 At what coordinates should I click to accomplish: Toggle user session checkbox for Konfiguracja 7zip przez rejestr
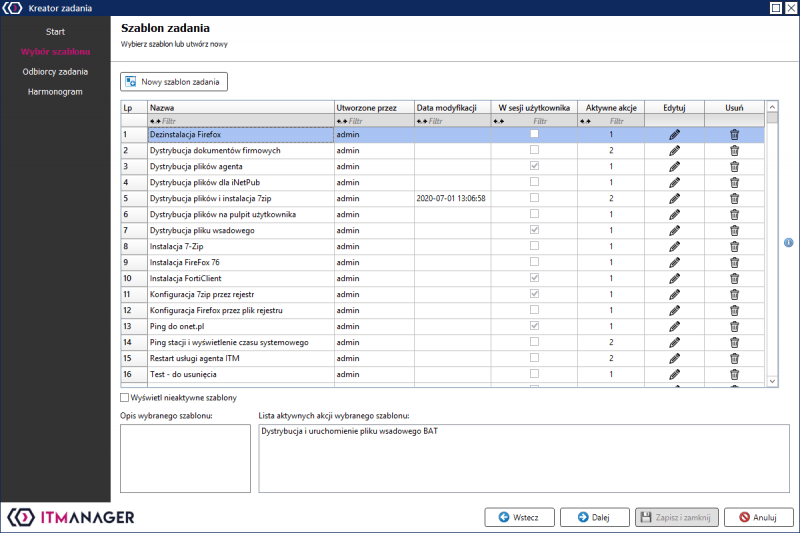(534, 293)
